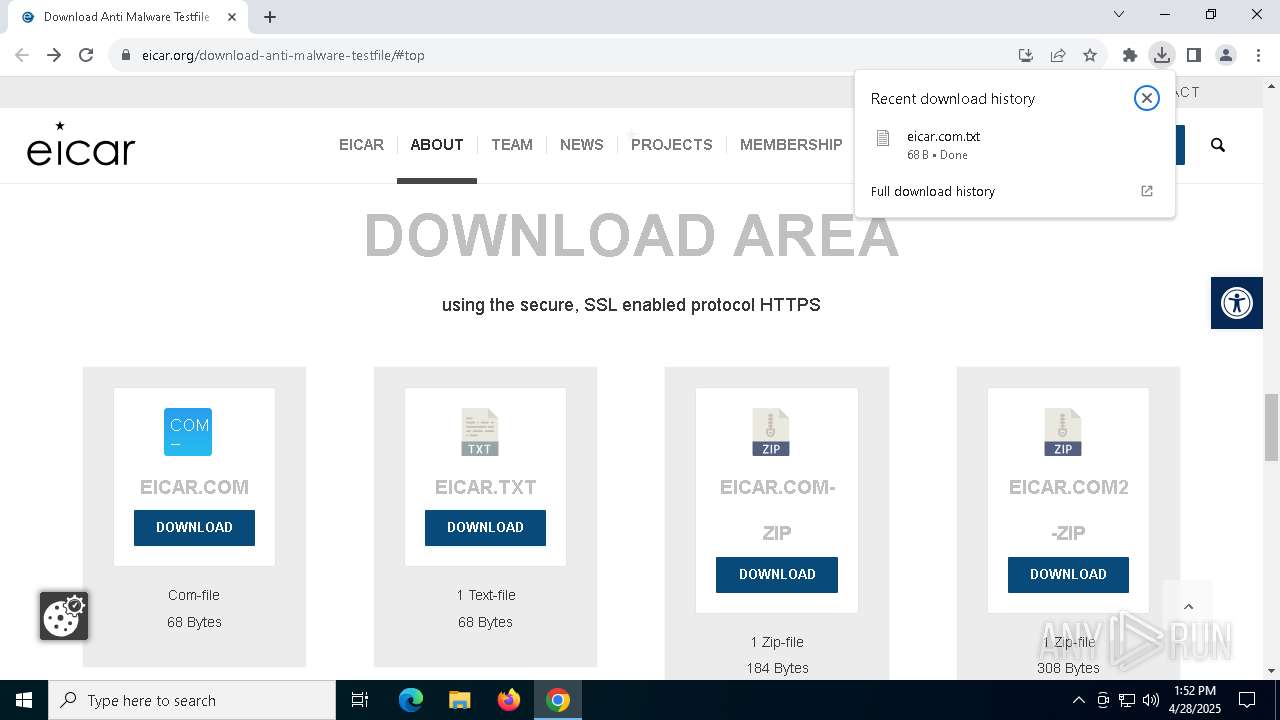Click the taskbar search box

[192, 700]
